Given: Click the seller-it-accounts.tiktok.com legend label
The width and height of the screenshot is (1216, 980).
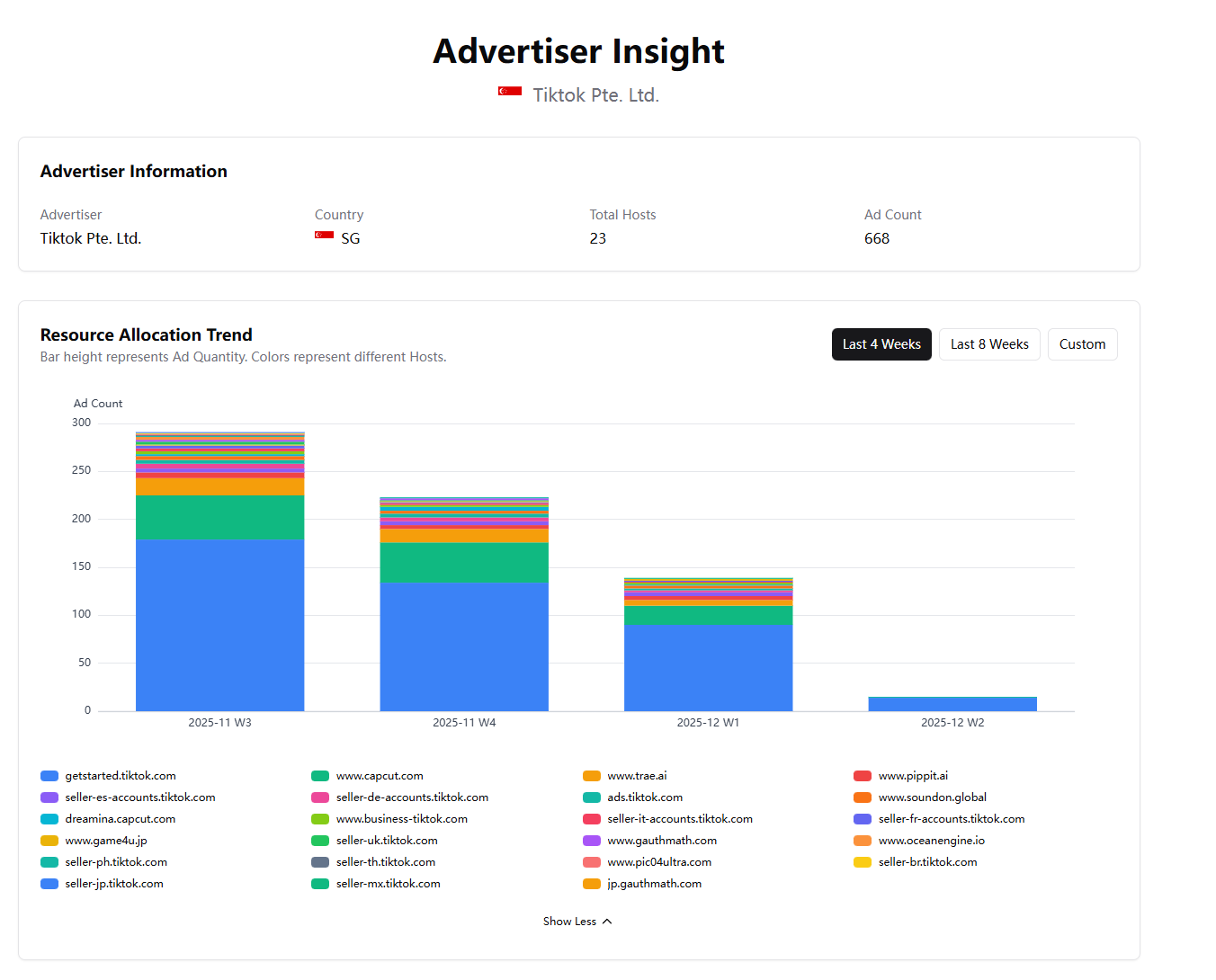Looking at the screenshot, I should tap(680, 819).
